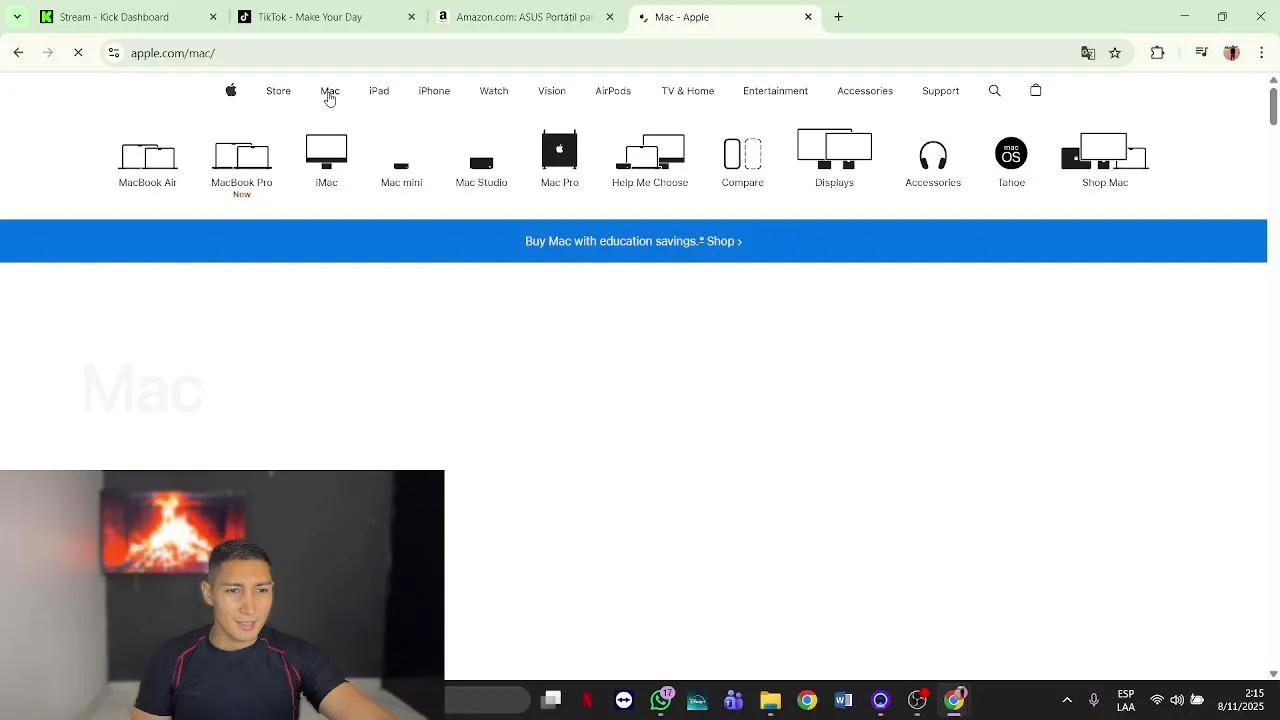
Task: Open the Accessories nav menu item
Action: pyautogui.click(x=865, y=91)
